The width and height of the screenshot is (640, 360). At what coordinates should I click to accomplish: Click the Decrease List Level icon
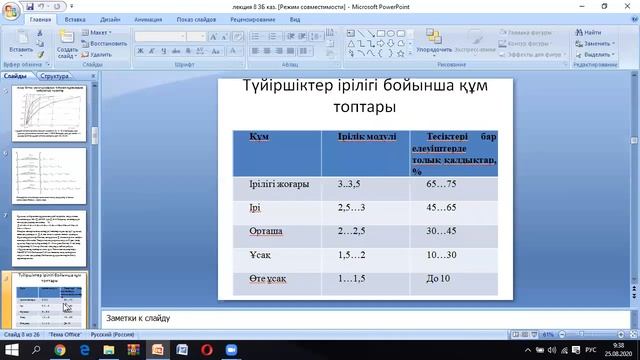point(291,37)
